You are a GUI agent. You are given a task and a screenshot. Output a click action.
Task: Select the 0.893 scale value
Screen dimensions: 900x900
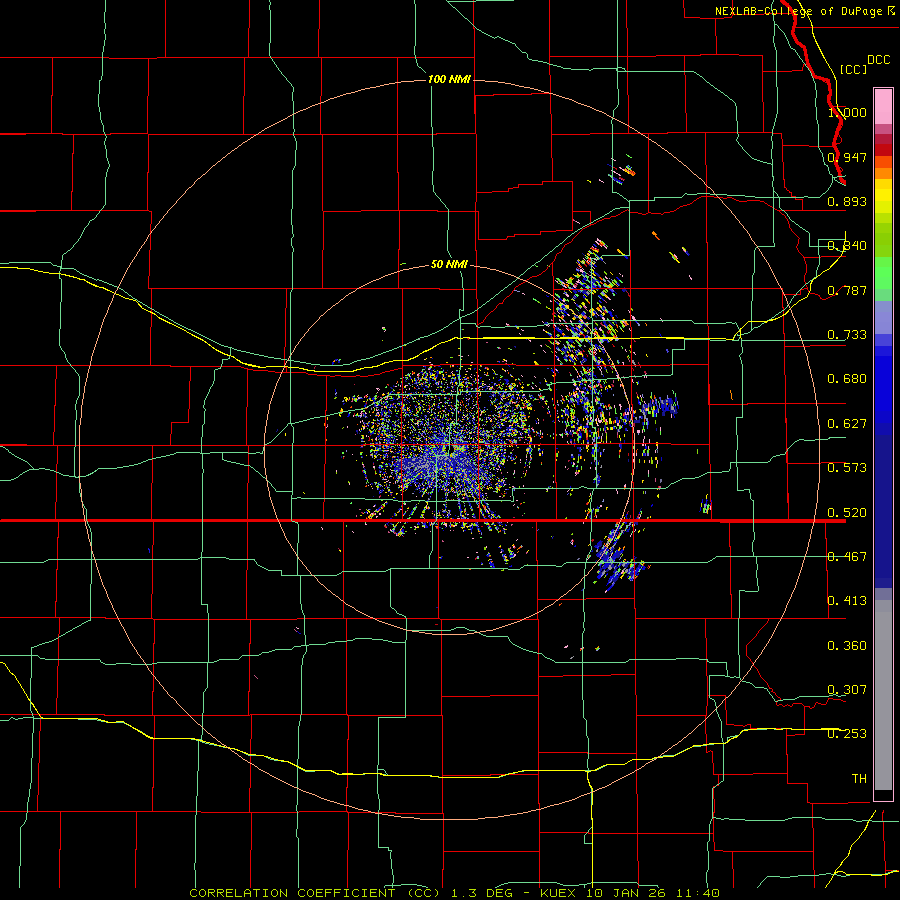pyautogui.click(x=847, y=201)
